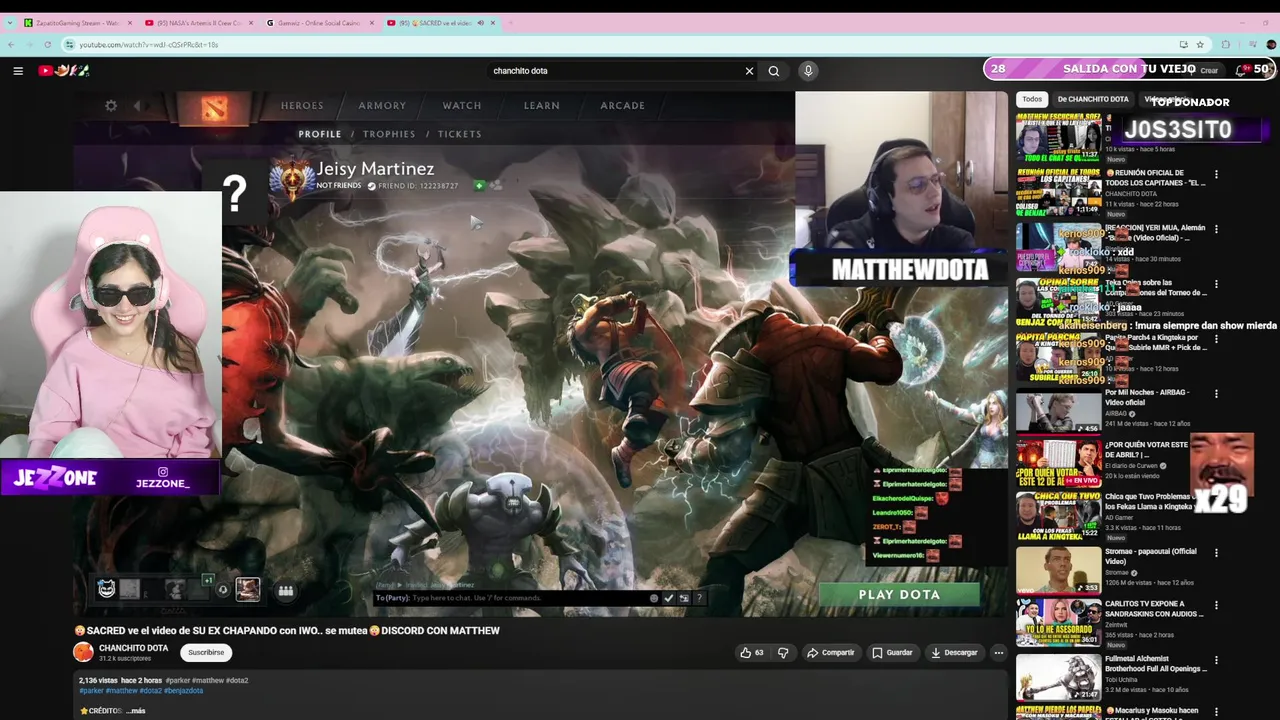Open the YouTube notifications bell
The width and height of the screenshot is (1280, 720).
coord(1241,70)
